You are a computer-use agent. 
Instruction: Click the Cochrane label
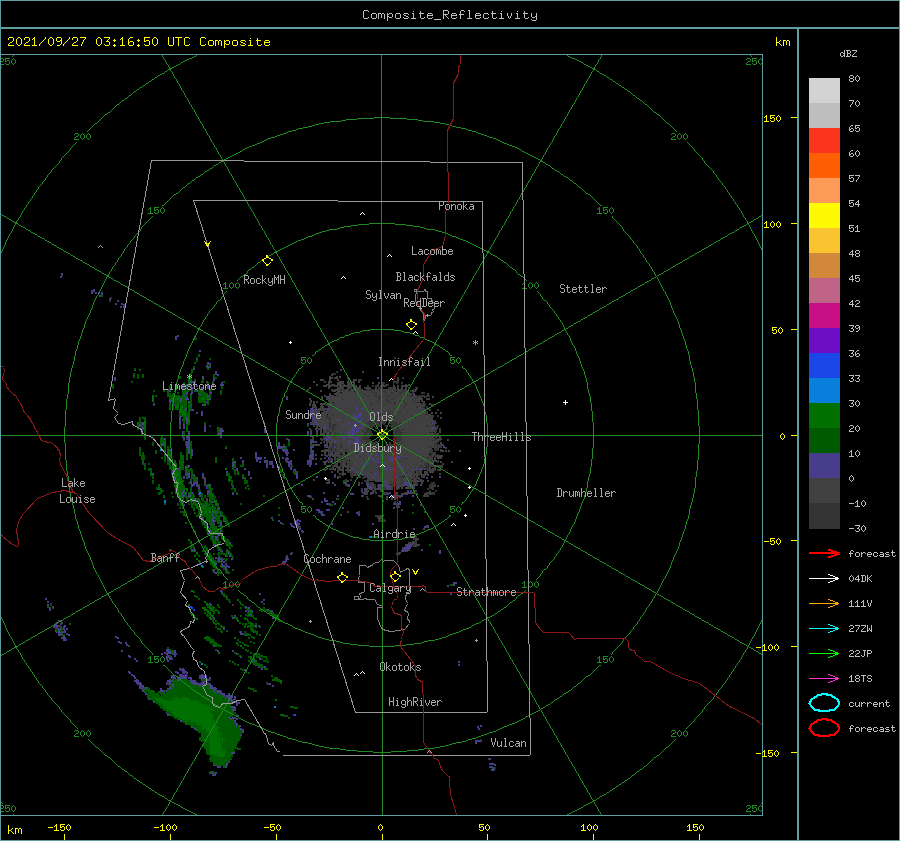coord(327,559)
